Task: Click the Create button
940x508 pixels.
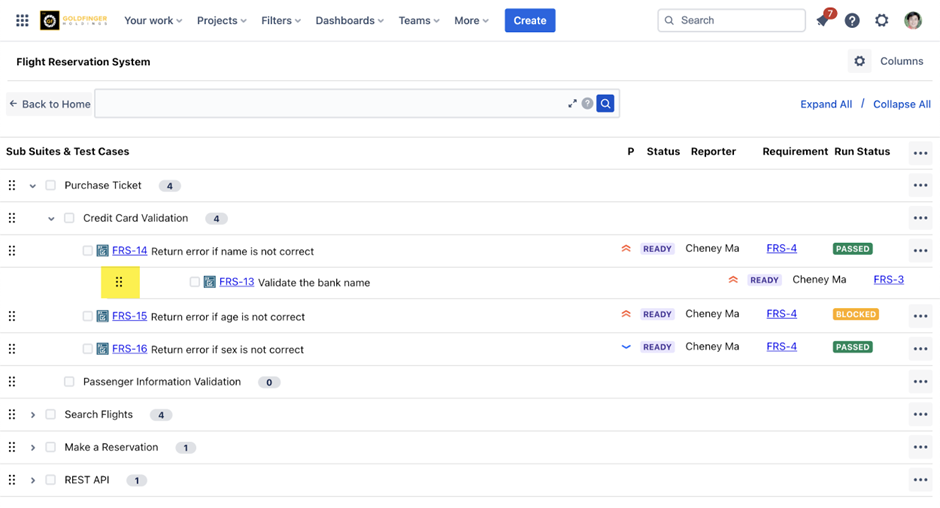Action: click(529, 20)
